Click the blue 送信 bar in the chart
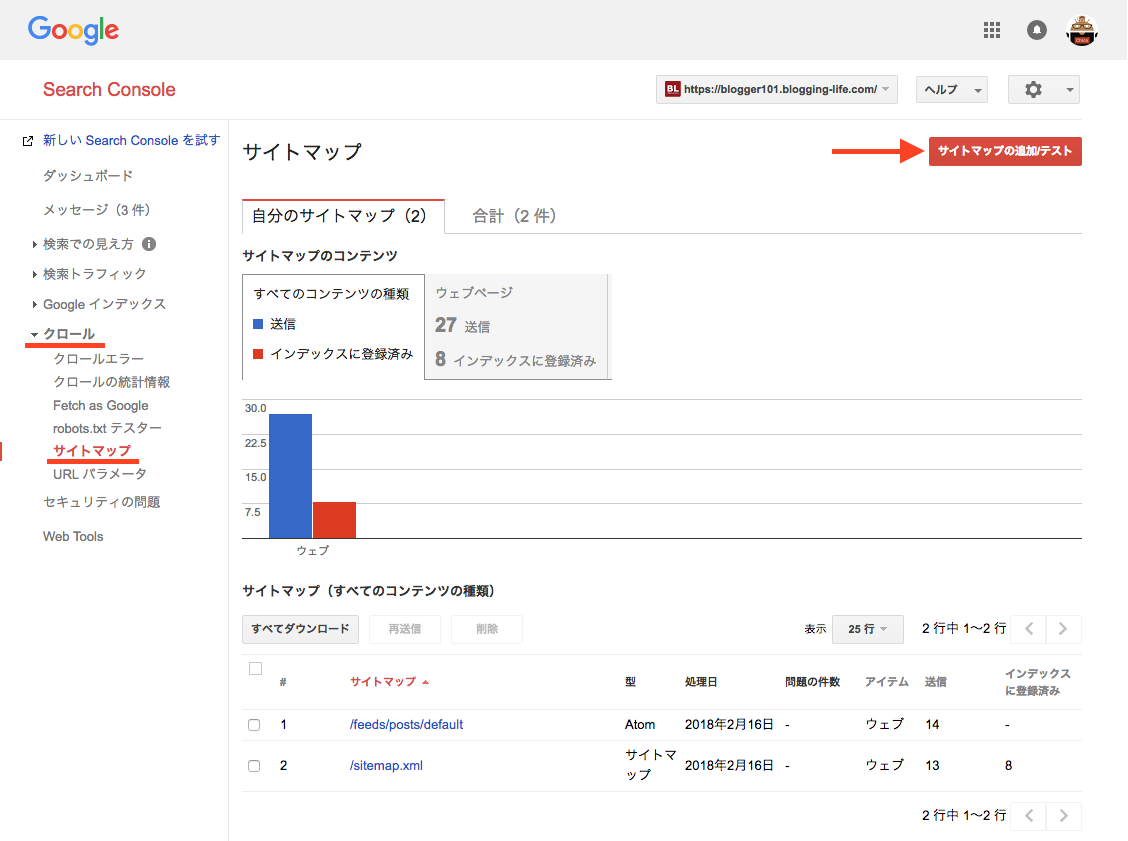 [x=291, y=476]
